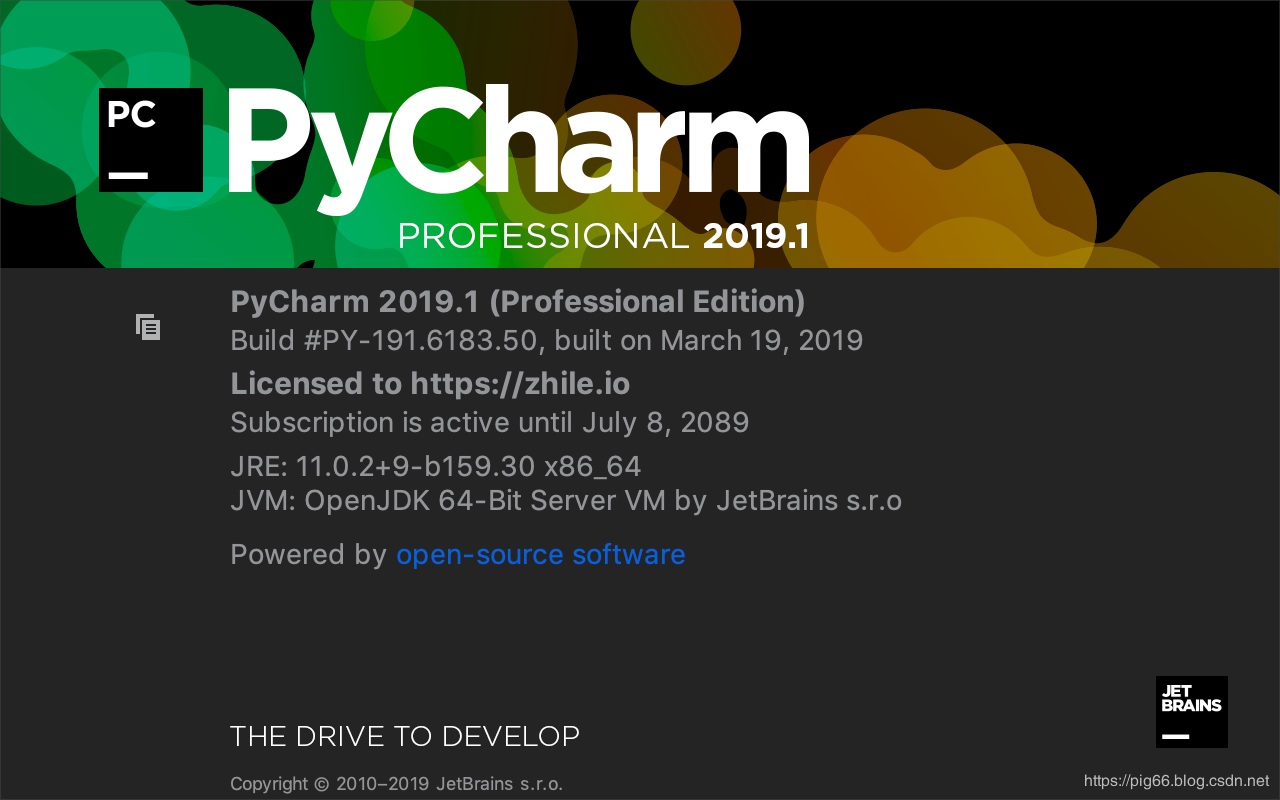Click the copyright line "2010–2019 JetBrains s.r.o."

[x=450, y=784]
